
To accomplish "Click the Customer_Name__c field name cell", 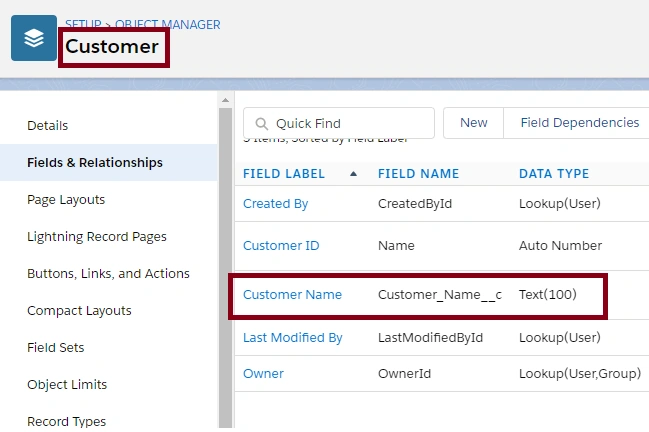I will (x=440, y=295).
